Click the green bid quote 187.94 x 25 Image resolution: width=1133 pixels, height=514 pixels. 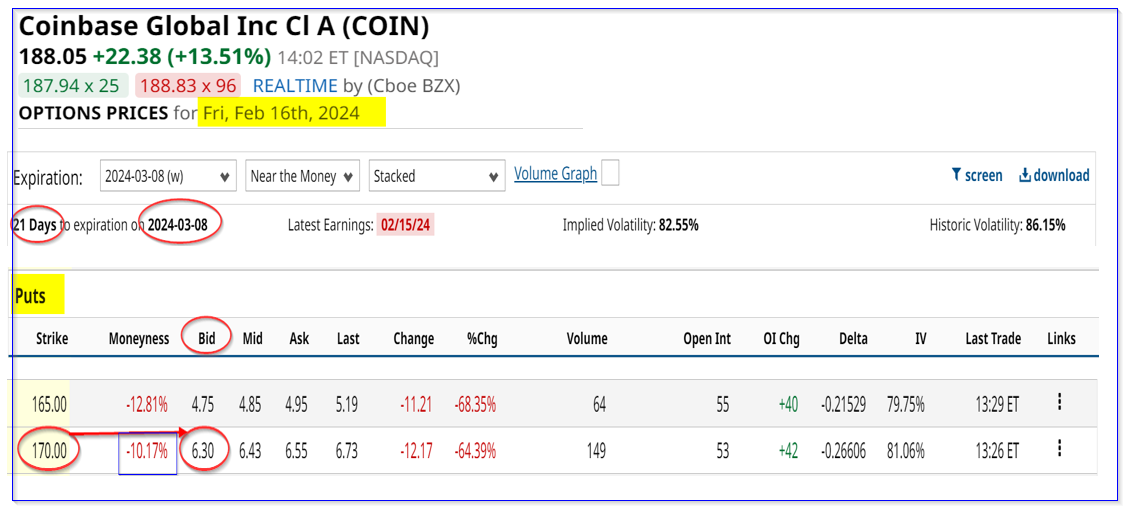[73, 86]
